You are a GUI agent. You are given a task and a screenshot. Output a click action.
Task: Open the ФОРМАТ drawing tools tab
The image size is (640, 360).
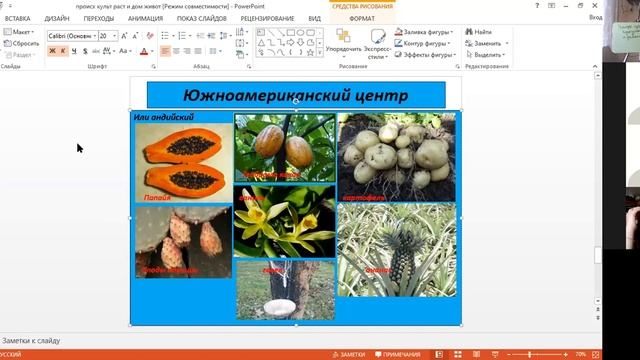[x=362, y=19]
